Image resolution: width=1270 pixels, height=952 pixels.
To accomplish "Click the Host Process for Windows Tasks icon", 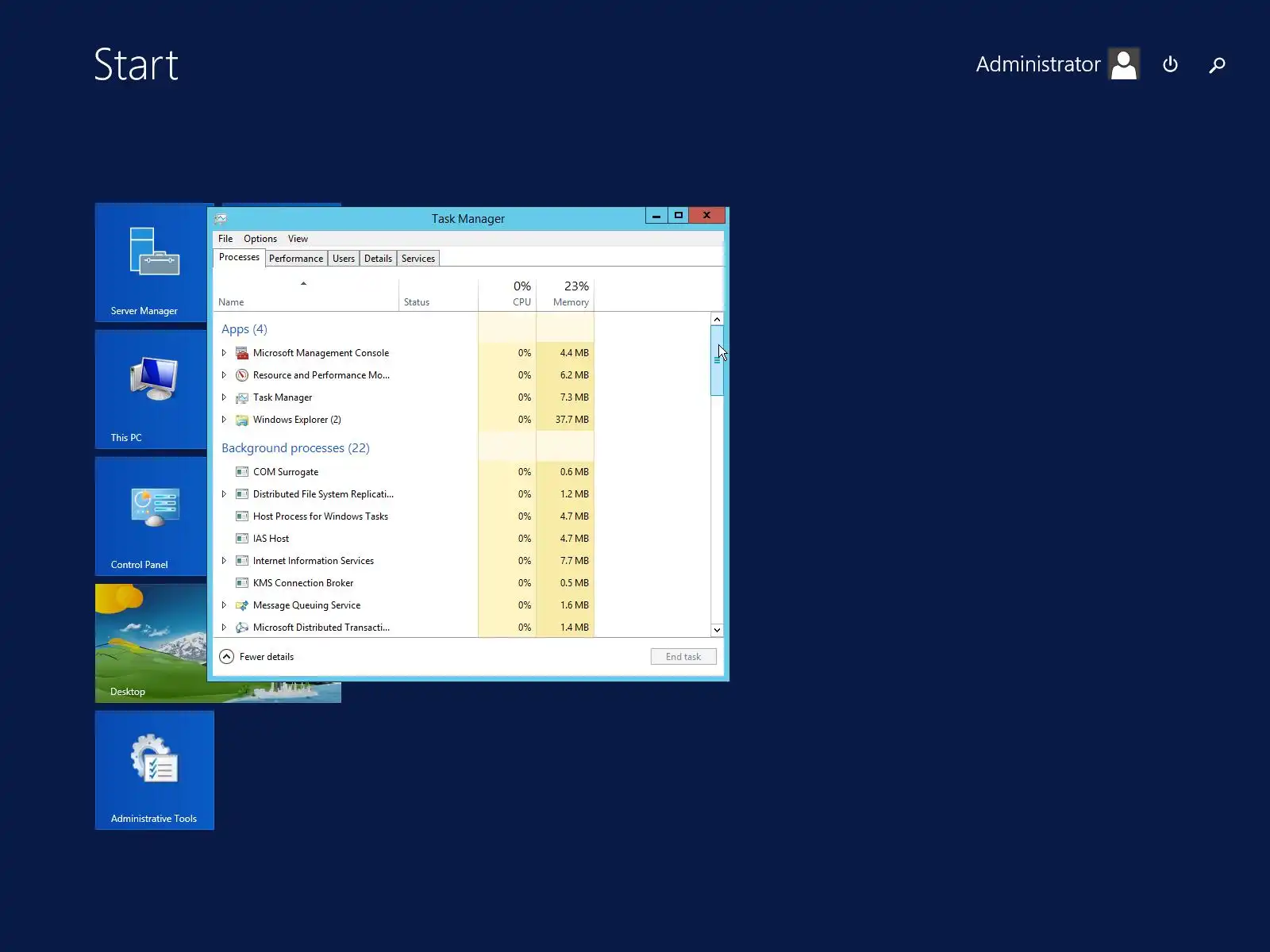I will coord(242,516).
